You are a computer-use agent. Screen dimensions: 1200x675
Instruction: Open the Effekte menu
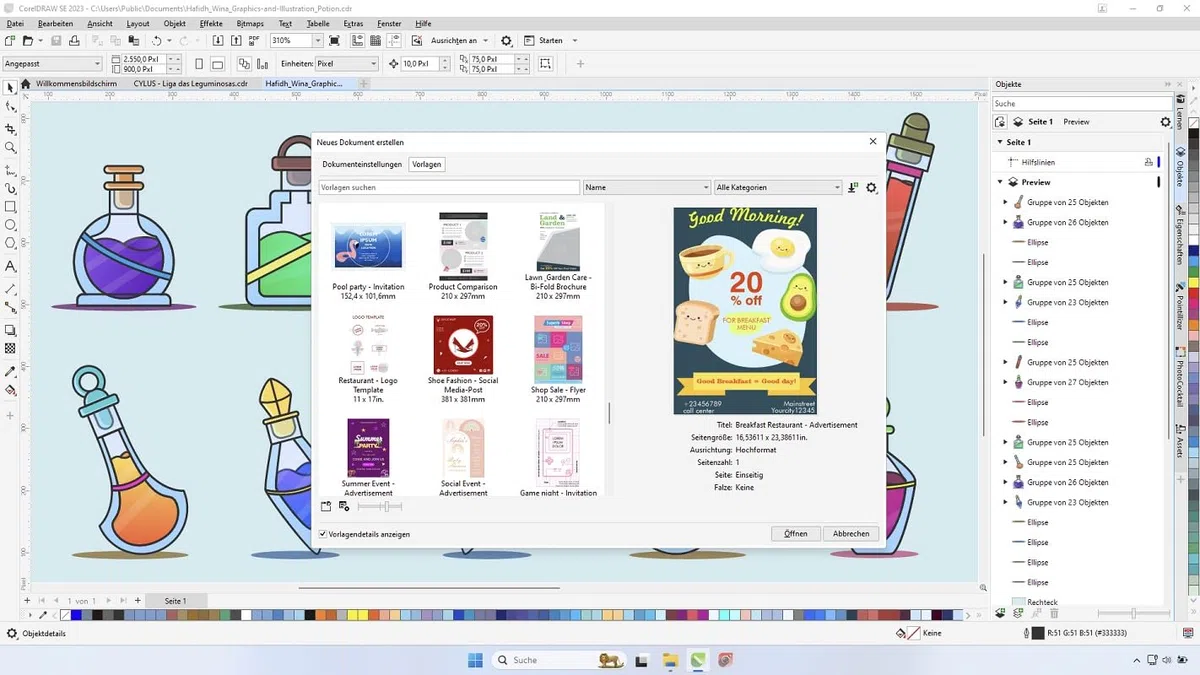[211, 23]
